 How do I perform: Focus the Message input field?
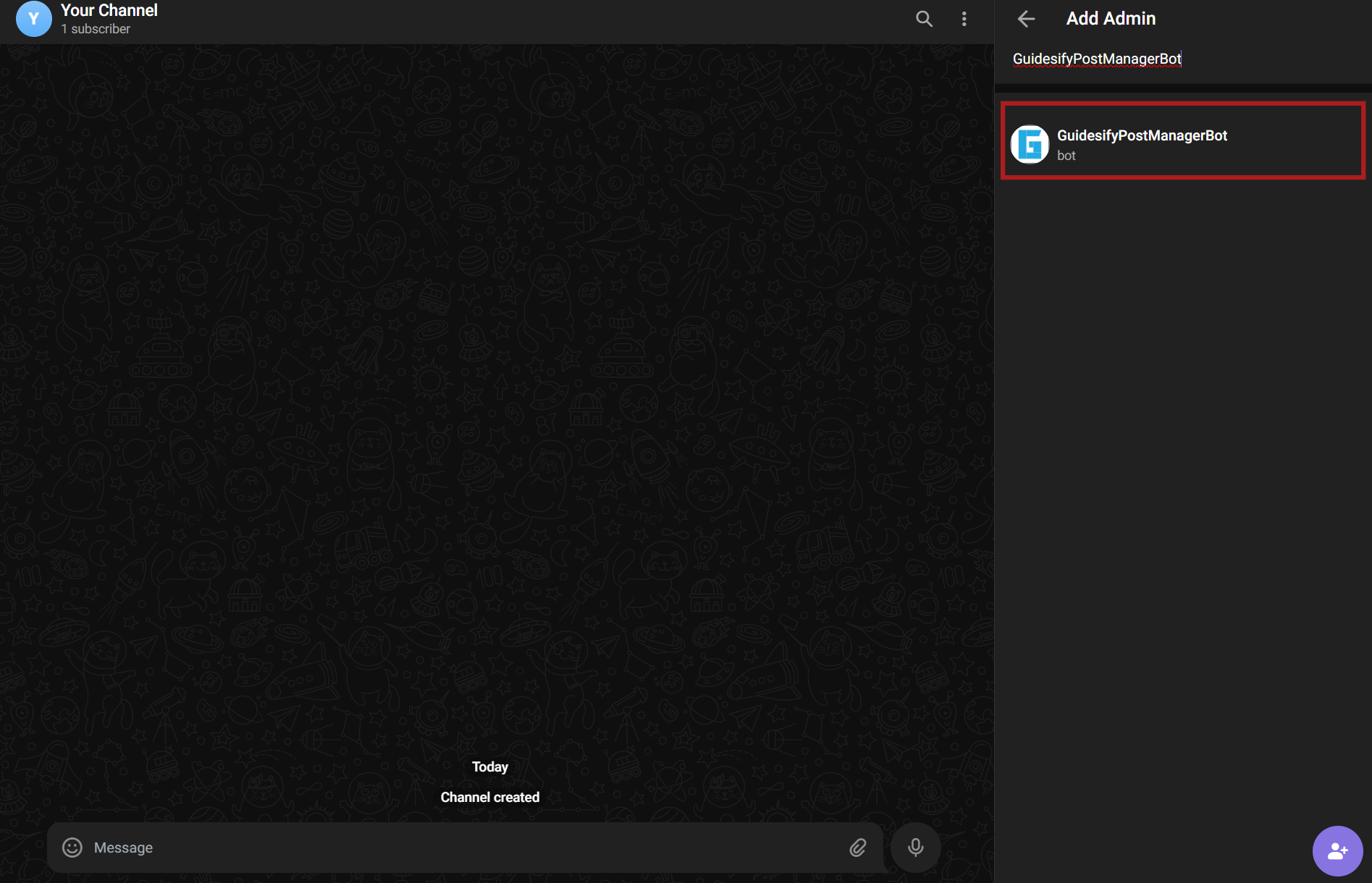point(290,848)
